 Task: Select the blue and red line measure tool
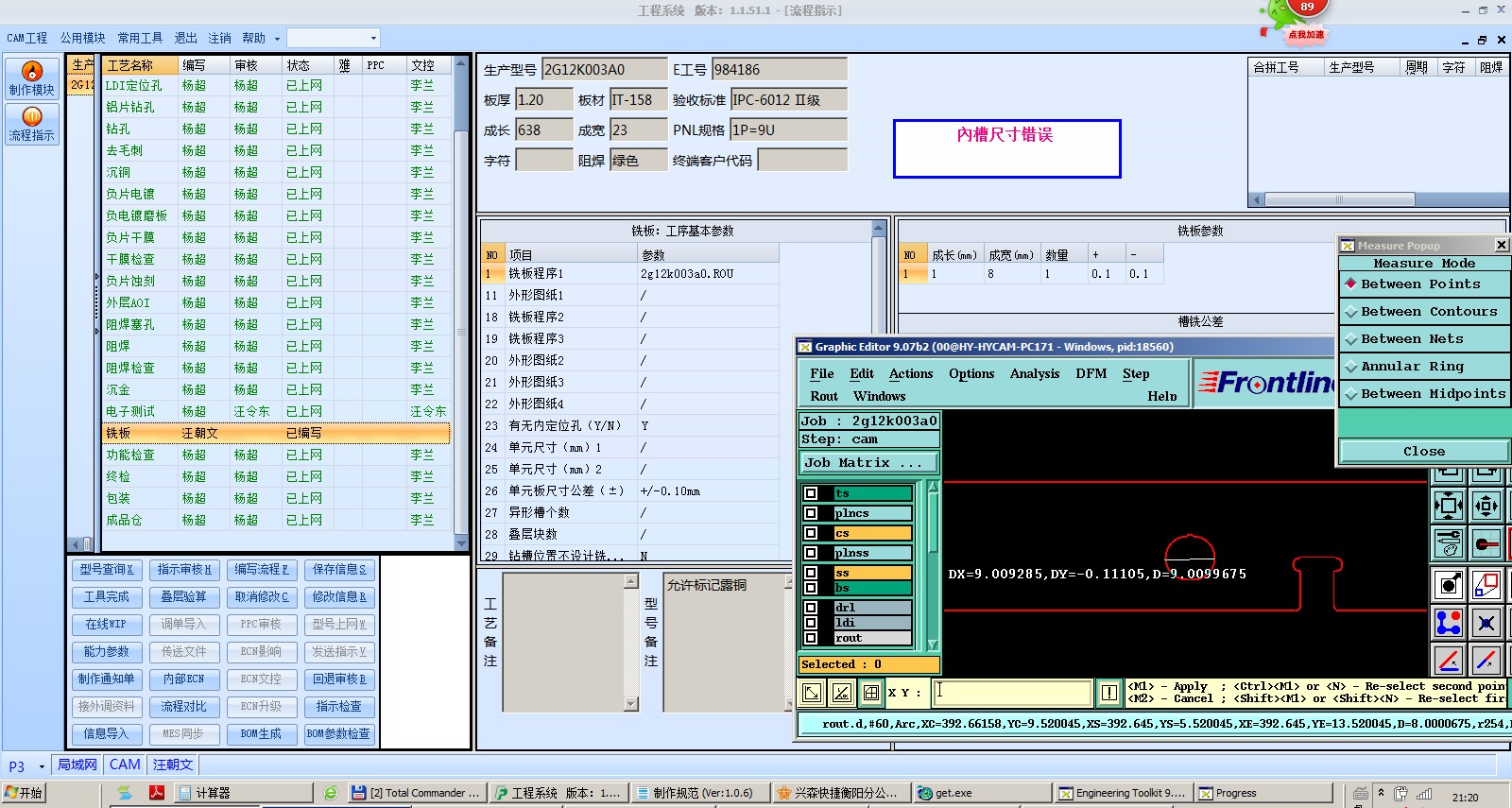(x=1486, y=660)
